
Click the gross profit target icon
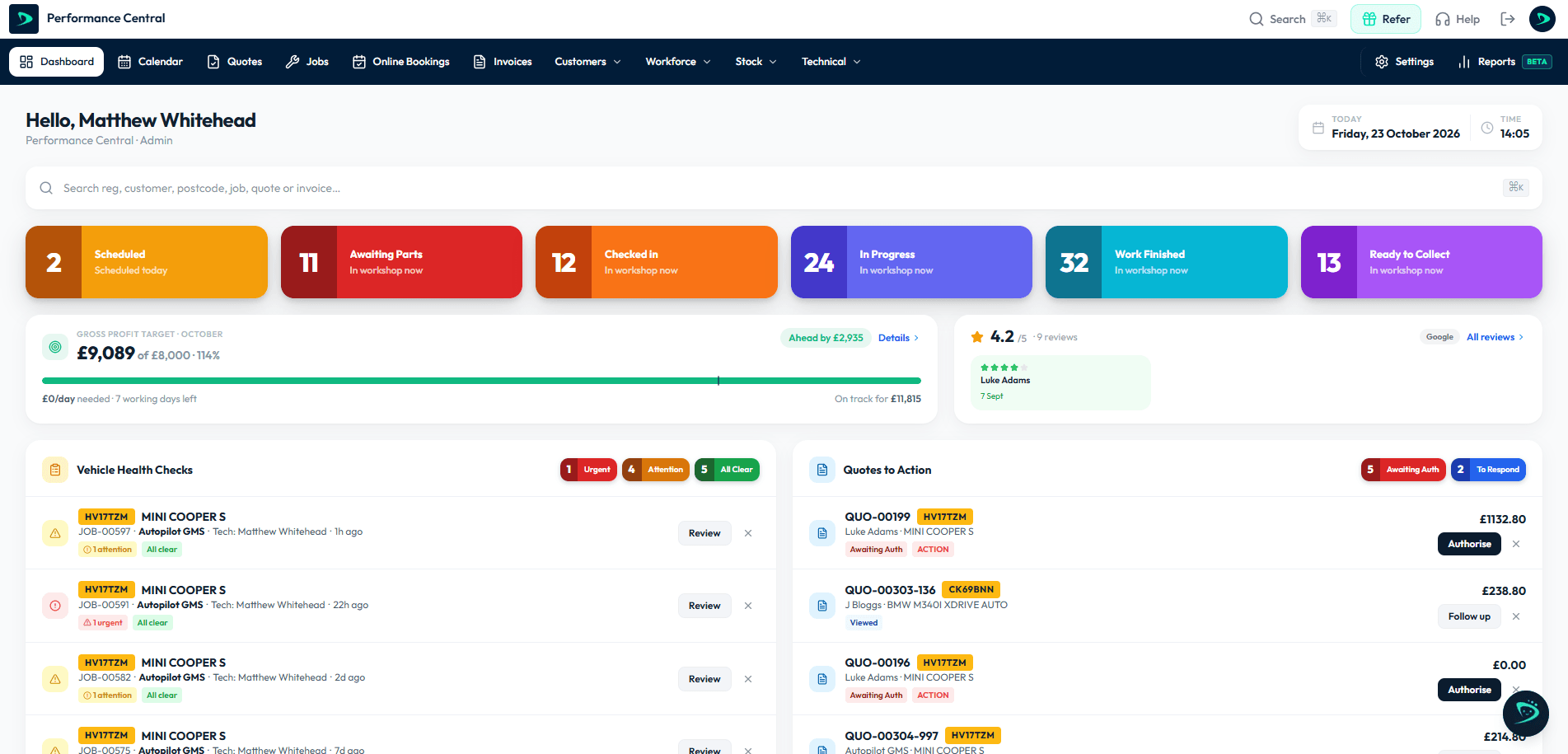point(55,347)
